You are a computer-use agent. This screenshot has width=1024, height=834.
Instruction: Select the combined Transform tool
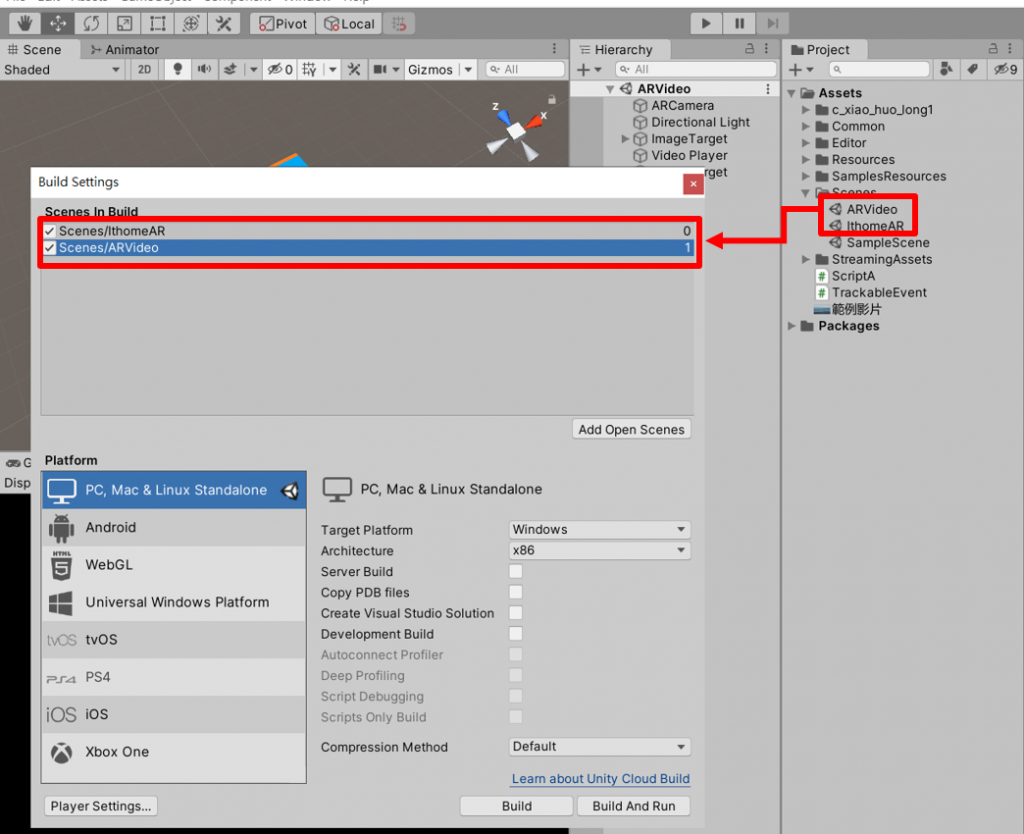coord(191,24)
